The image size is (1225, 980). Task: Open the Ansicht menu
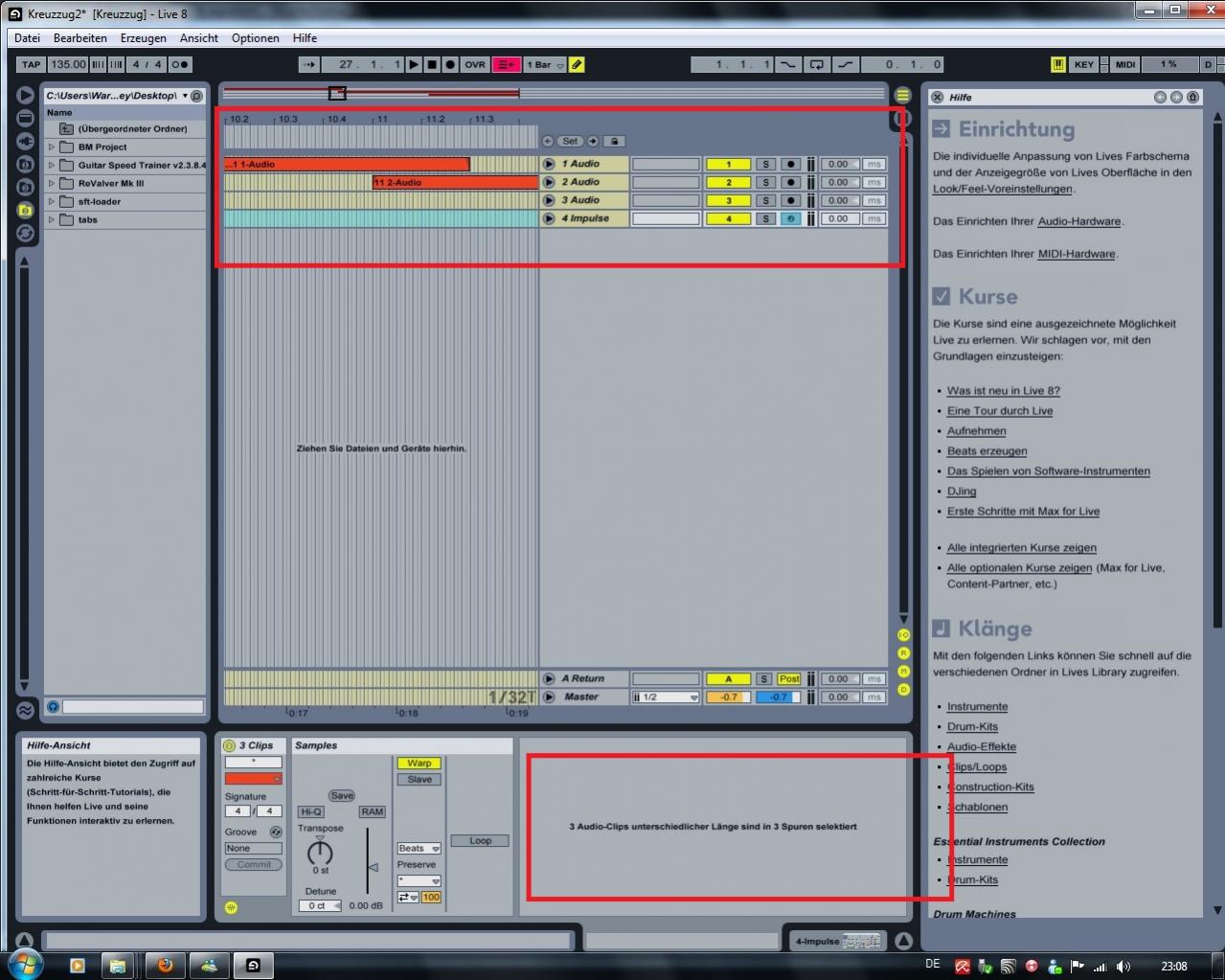(x=199, y=38)
